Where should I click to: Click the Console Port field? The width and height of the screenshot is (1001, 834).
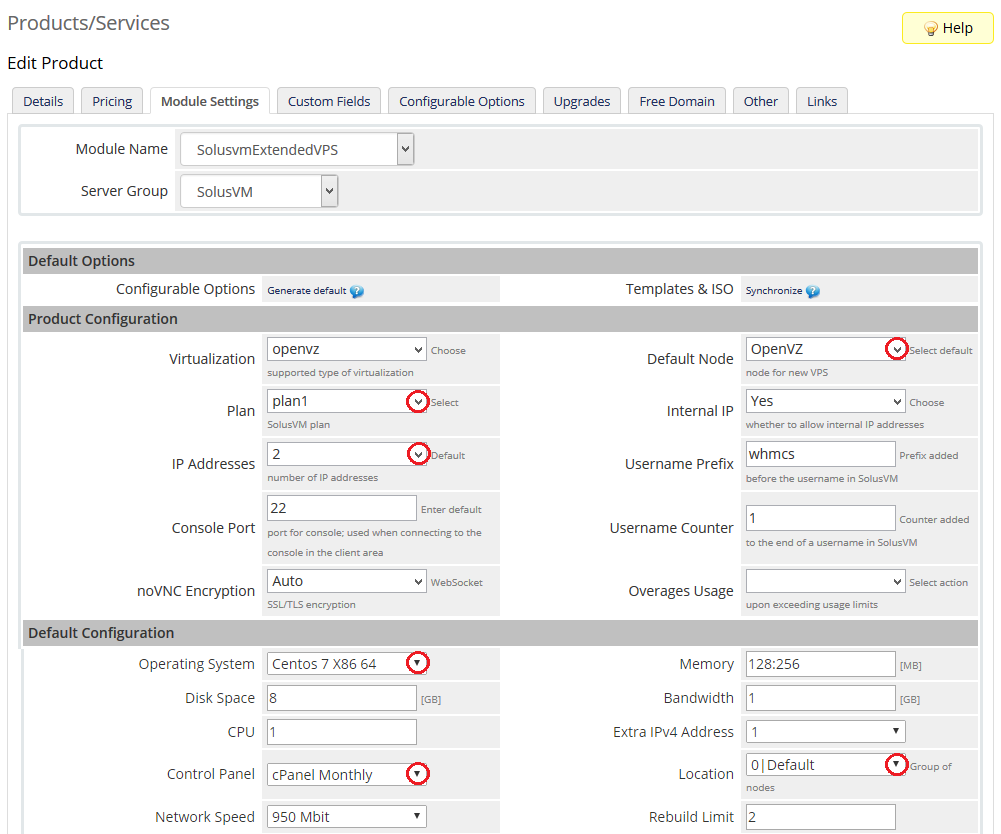[342, 508]
